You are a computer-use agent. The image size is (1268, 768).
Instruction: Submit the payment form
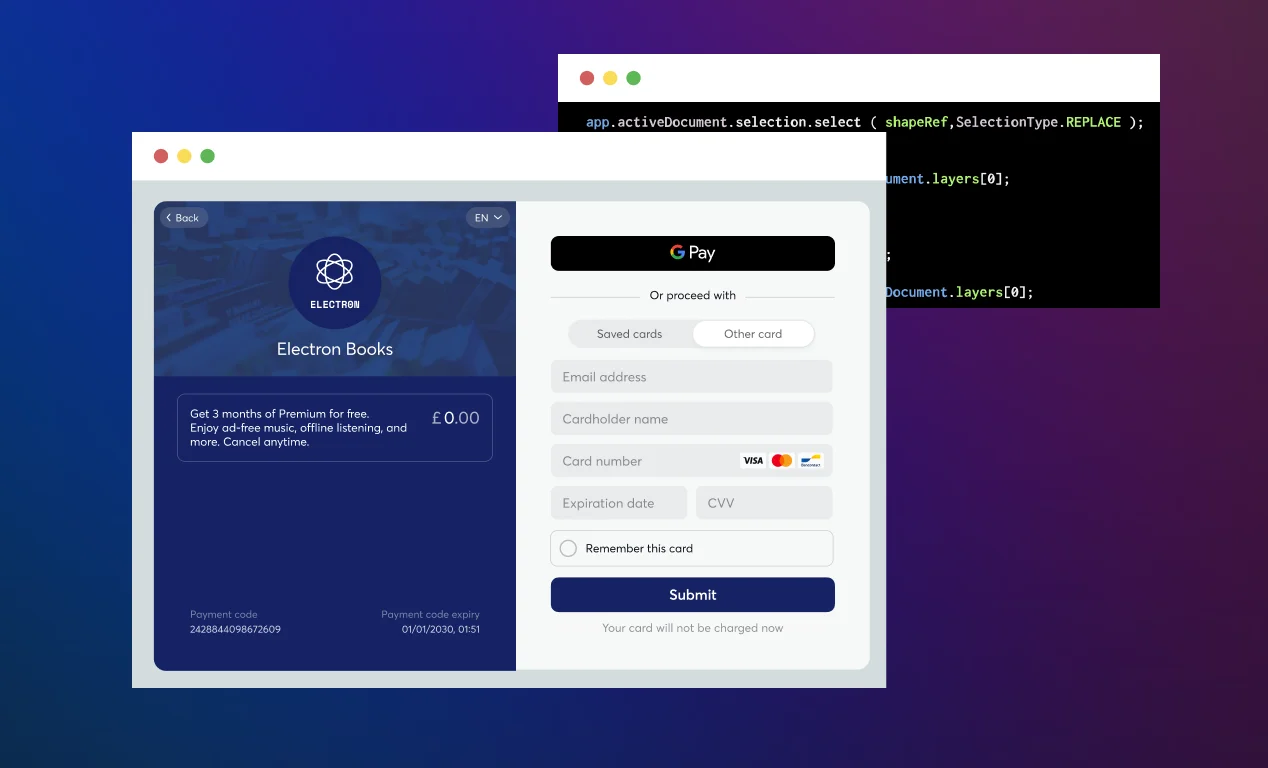coord(692,595)
